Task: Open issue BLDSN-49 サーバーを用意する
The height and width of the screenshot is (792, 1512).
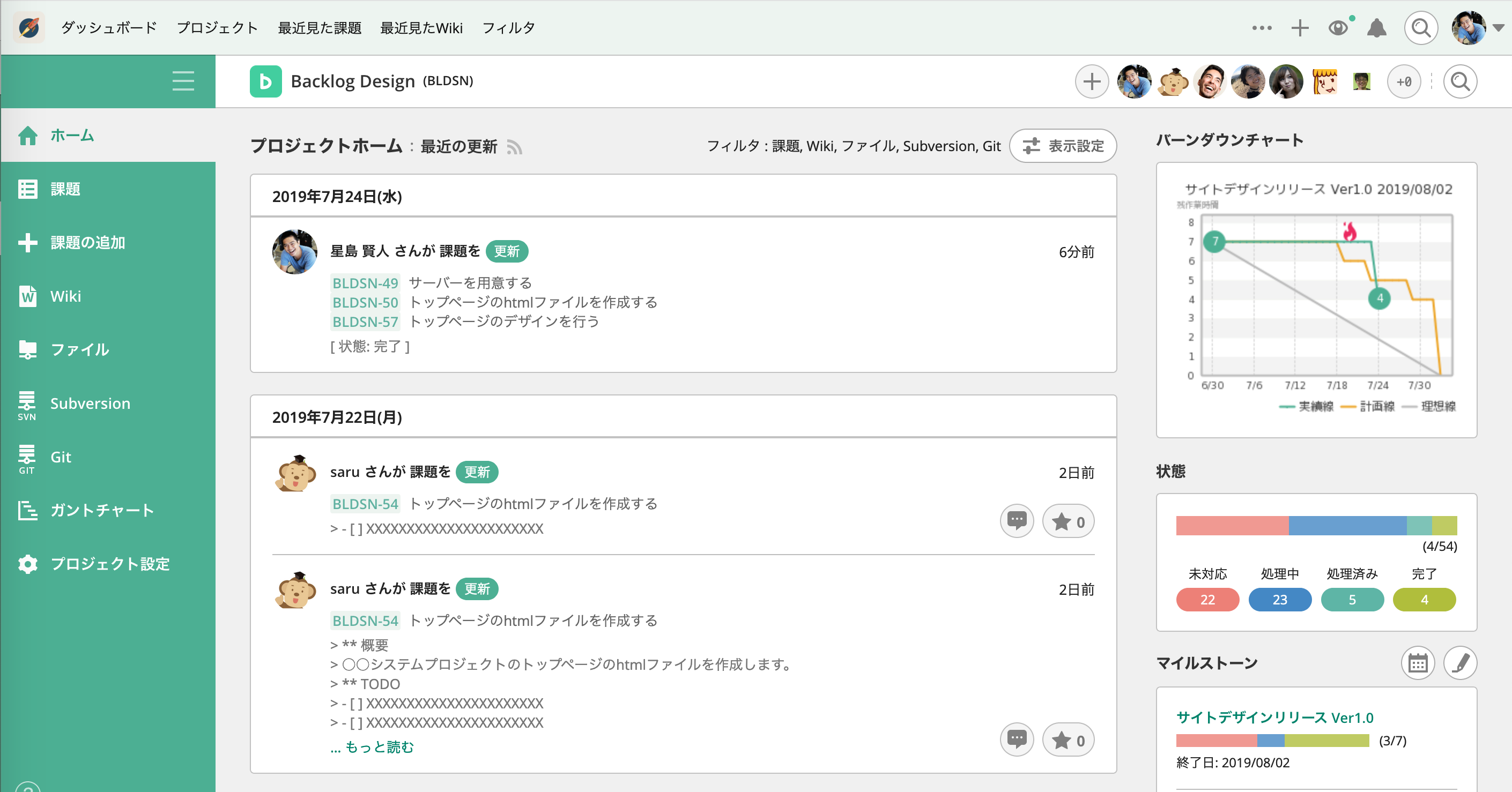Action: pyautogui.click(x=365, y=283)
